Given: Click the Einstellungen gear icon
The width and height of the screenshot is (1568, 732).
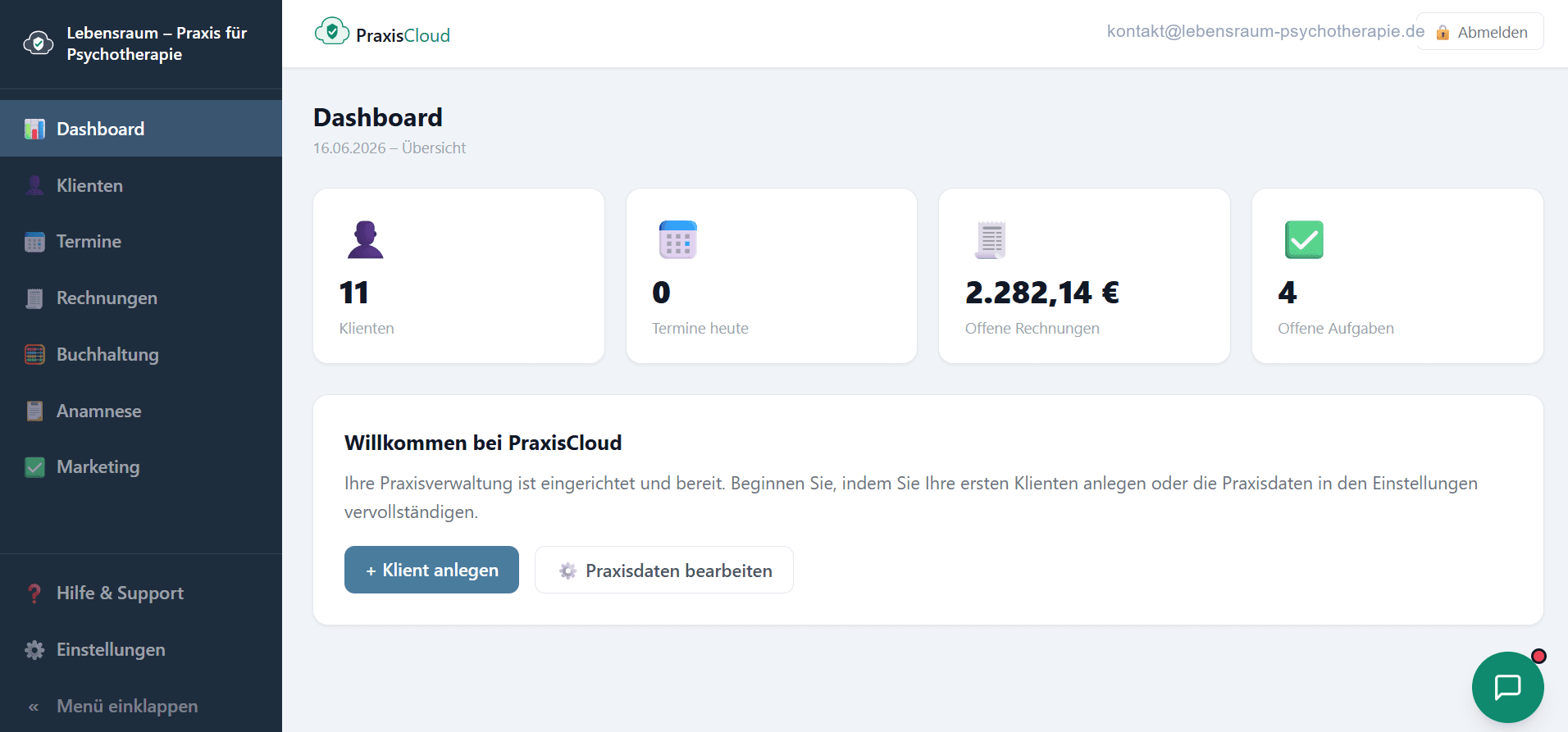Looking at the screenshot, I should coord(34,650).
